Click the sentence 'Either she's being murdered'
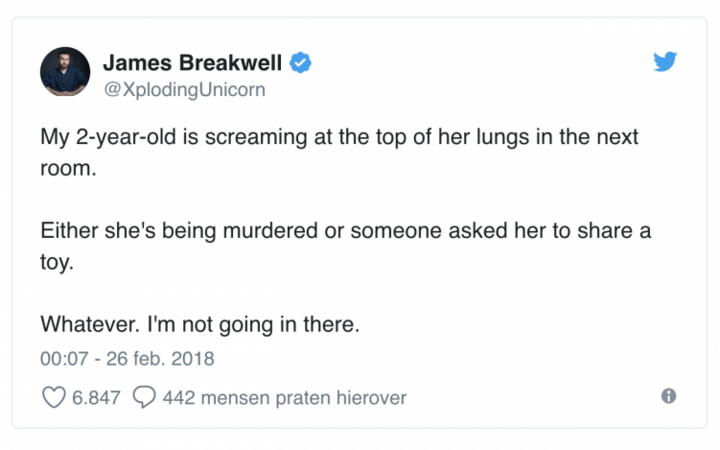The height and width of the screenshot is (450, 720). [179, 231]
